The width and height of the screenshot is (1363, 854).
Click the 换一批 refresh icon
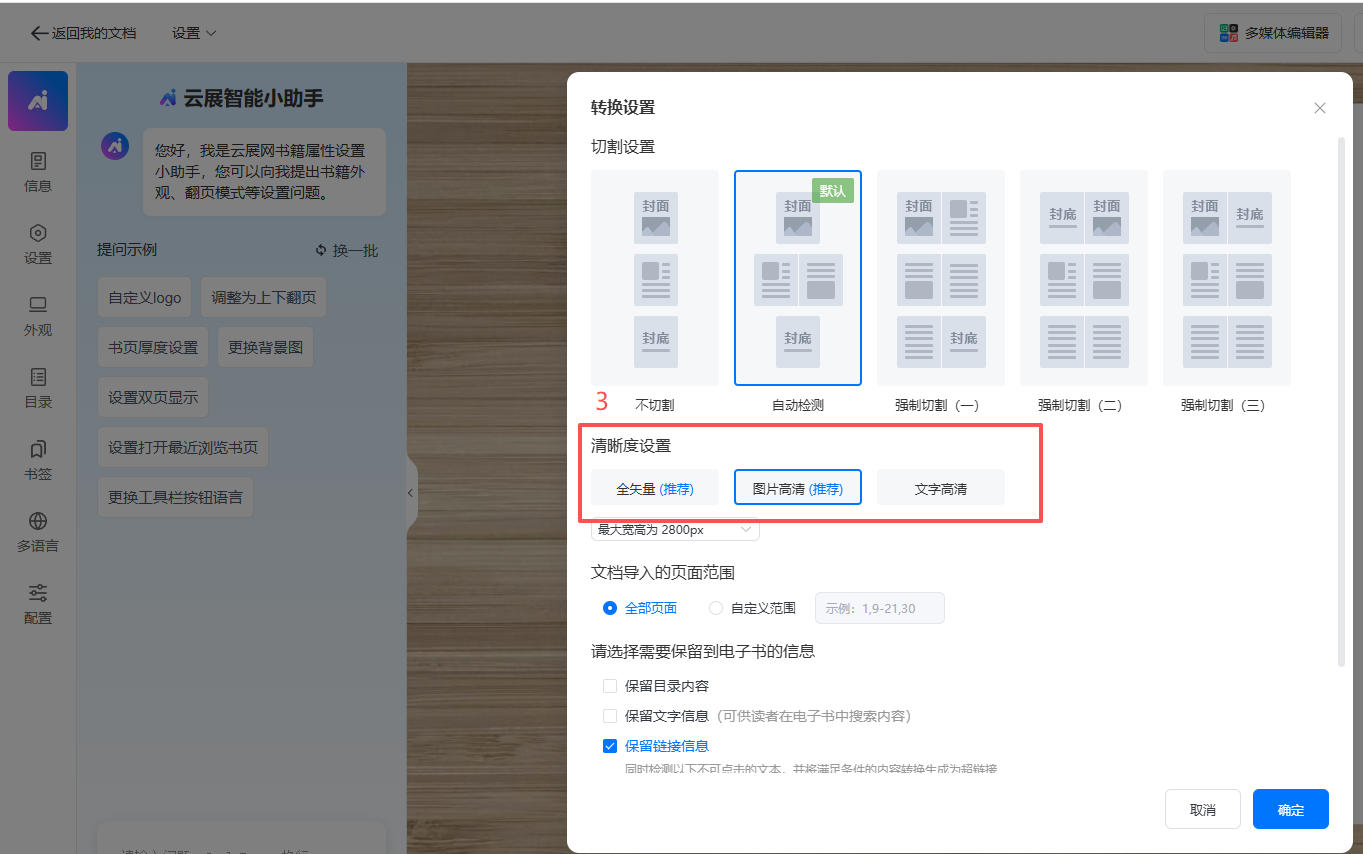tap(321, 251)
